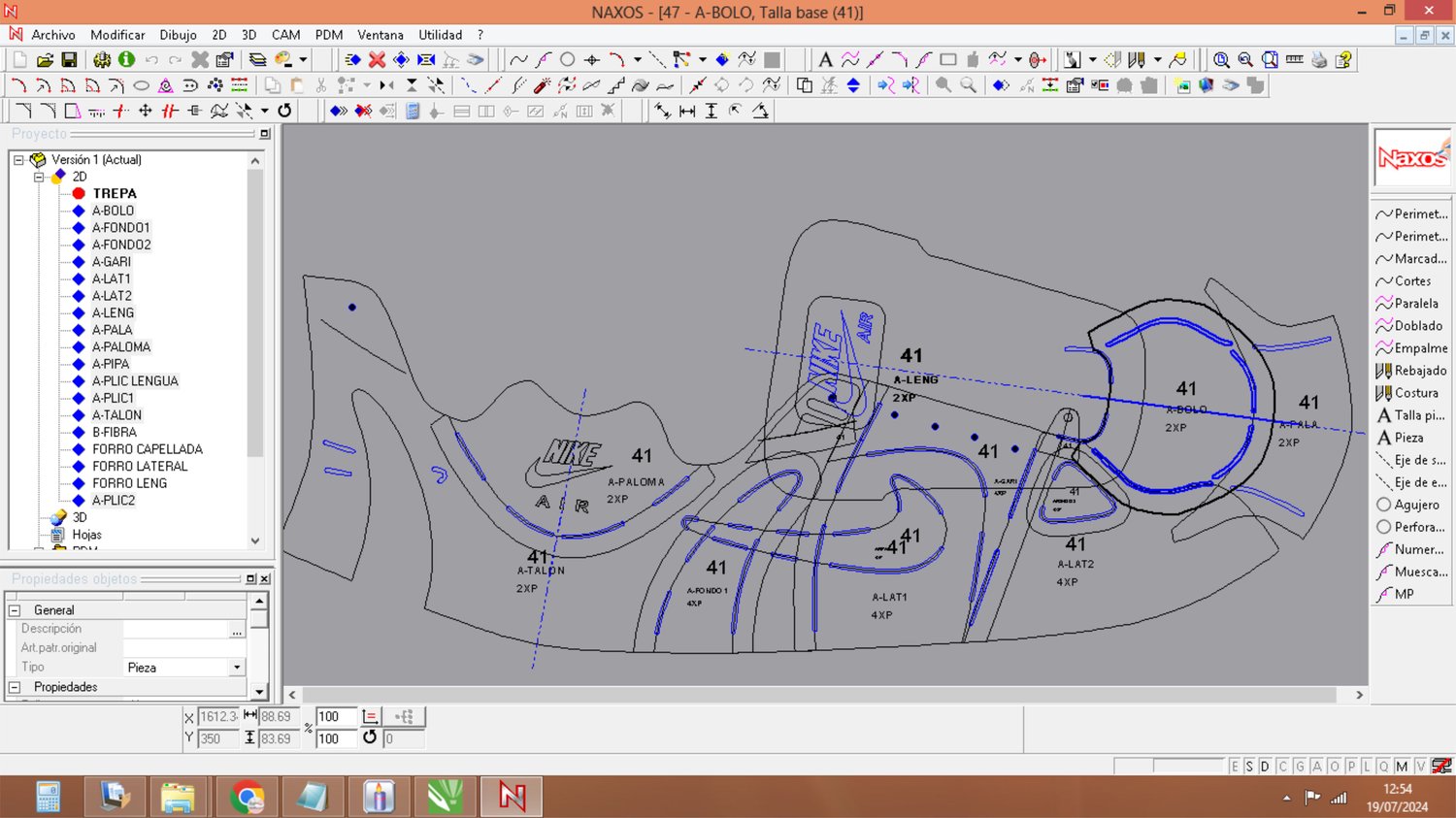Open the Archivo menu

point(53,35)
